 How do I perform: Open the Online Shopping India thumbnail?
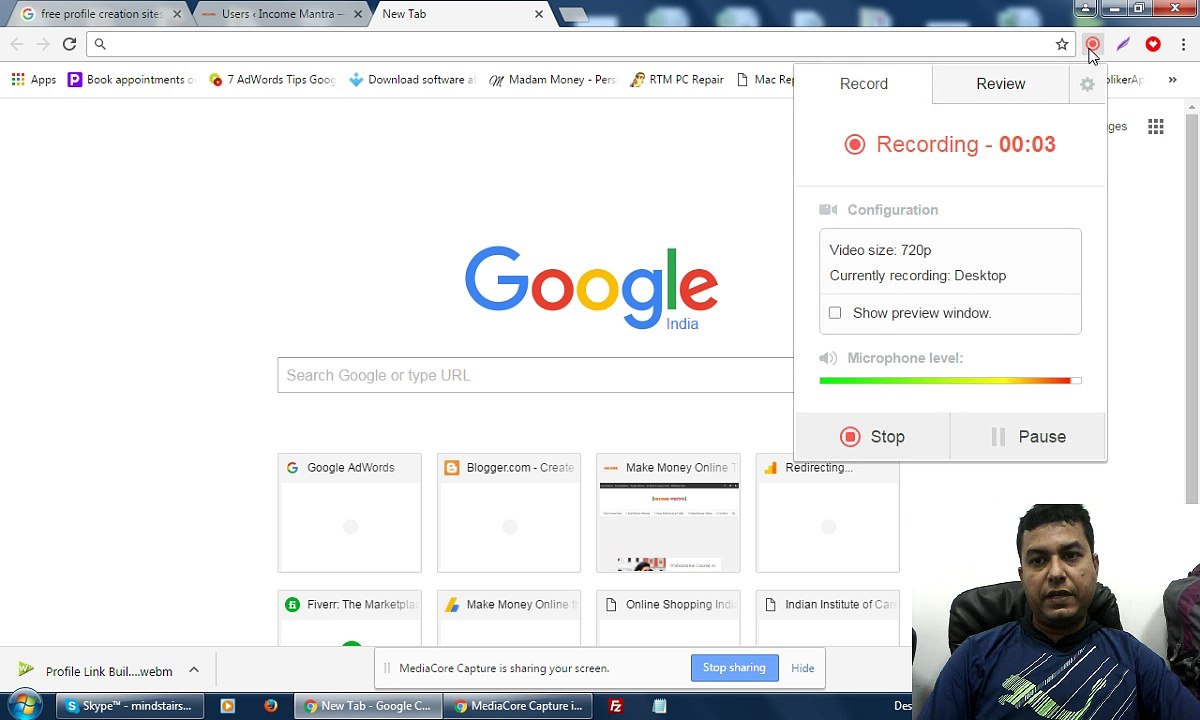pos(668,618)
